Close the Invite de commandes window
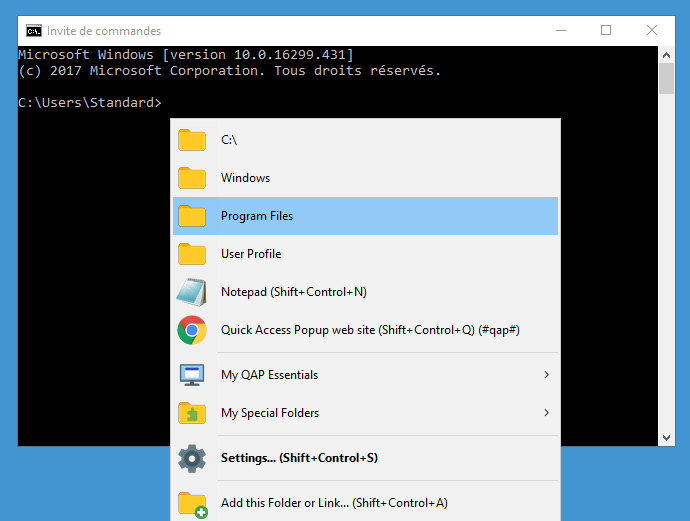Screen dimensions: 690x521 click(652, 30)
